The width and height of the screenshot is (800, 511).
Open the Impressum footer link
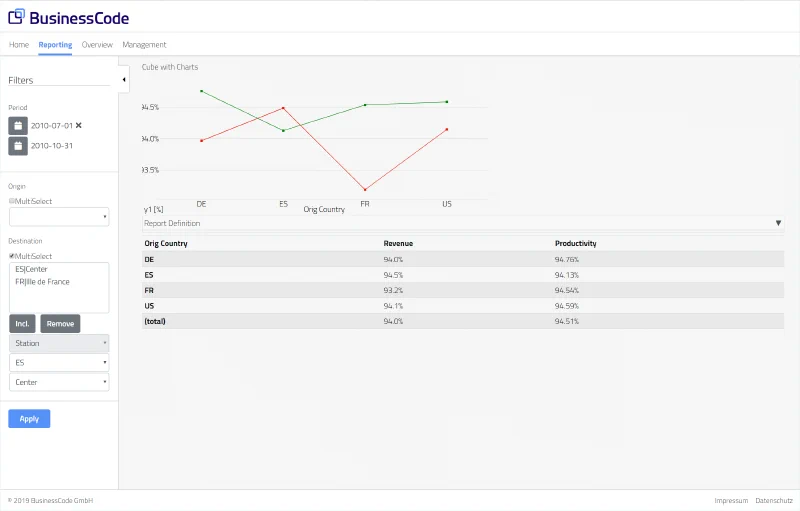click(731, 500)
